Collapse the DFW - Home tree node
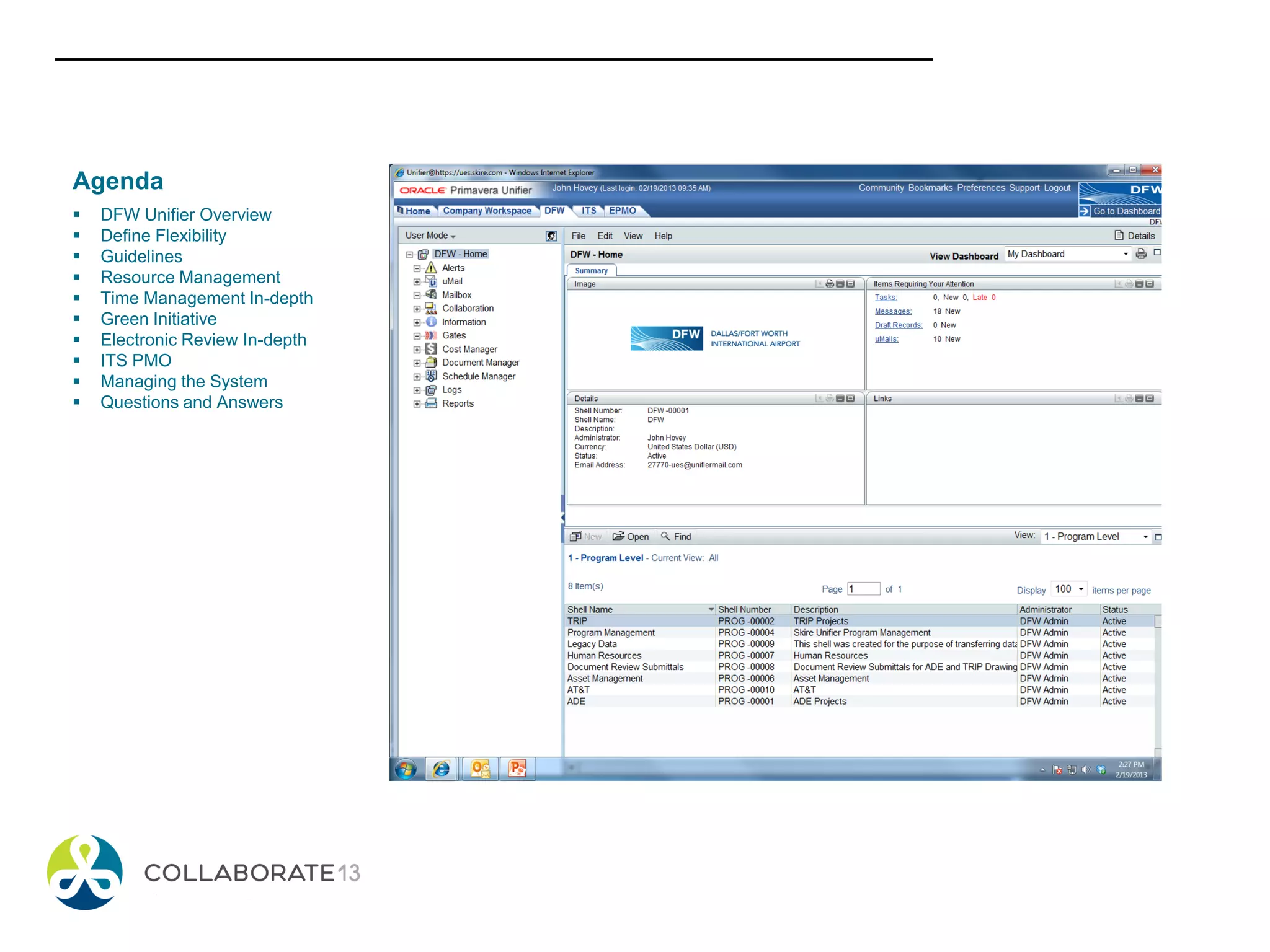 (x=409, y=255)
